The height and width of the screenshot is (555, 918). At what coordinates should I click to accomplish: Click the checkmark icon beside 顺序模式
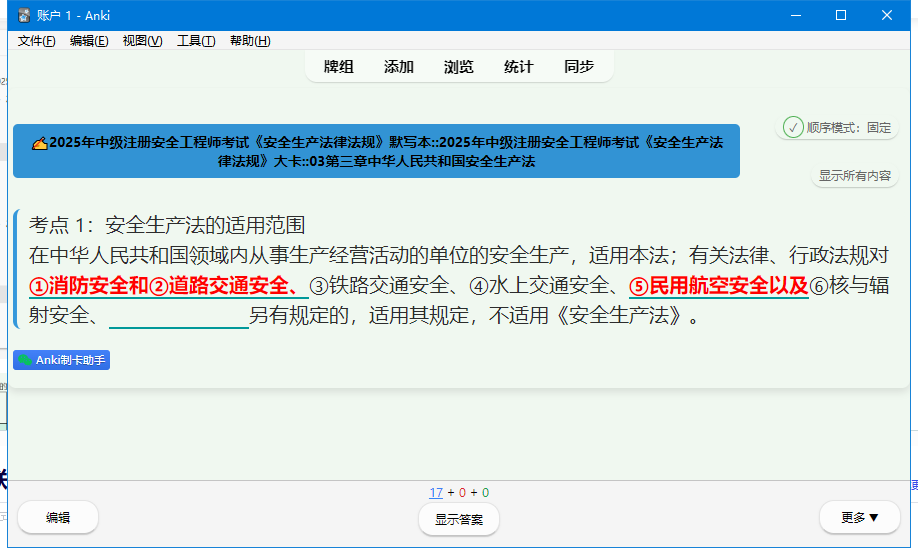click(x=793, y=127)
